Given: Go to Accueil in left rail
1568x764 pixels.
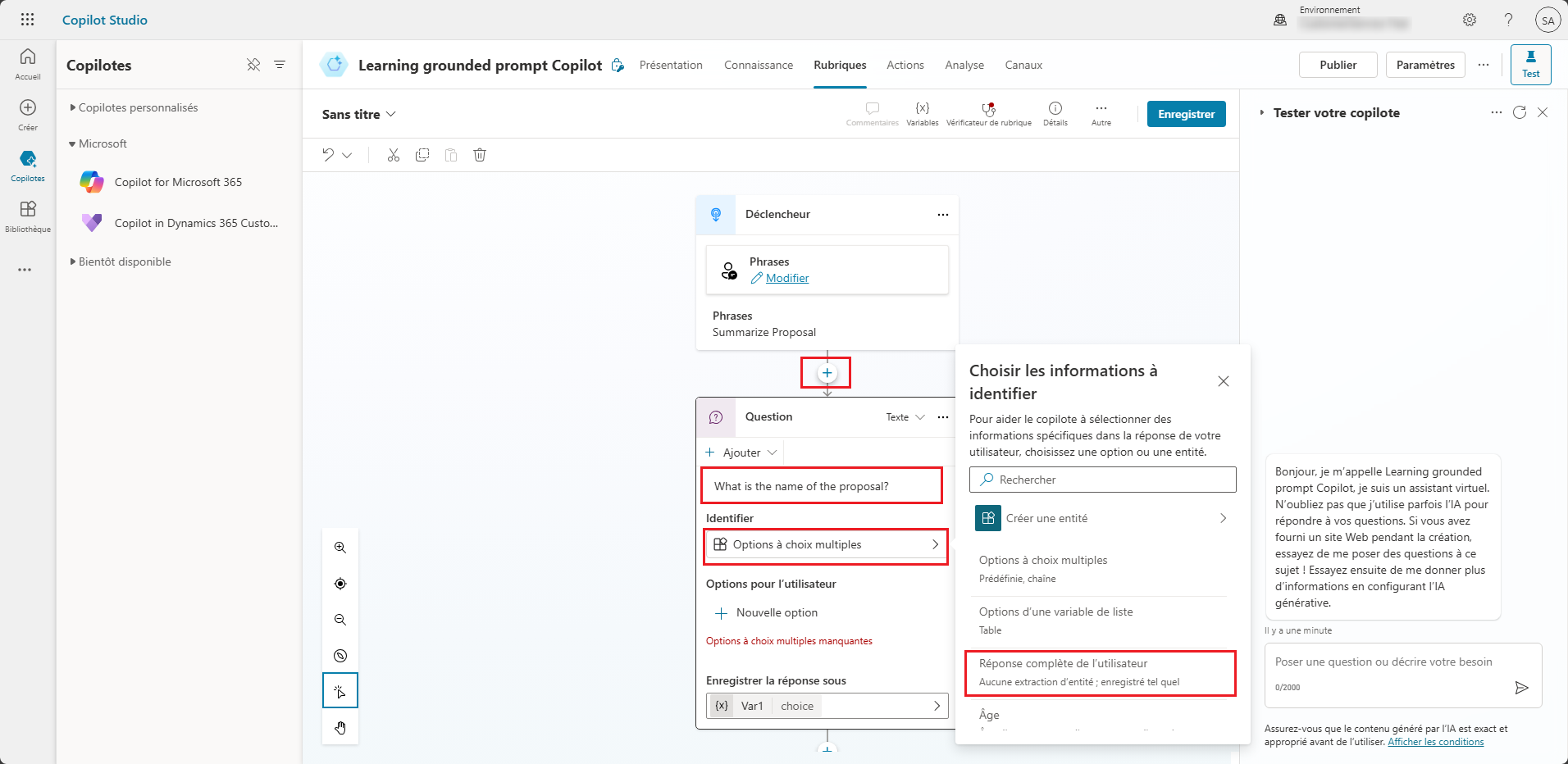Looking at the screenshot, I should click(x=28, y=64).
